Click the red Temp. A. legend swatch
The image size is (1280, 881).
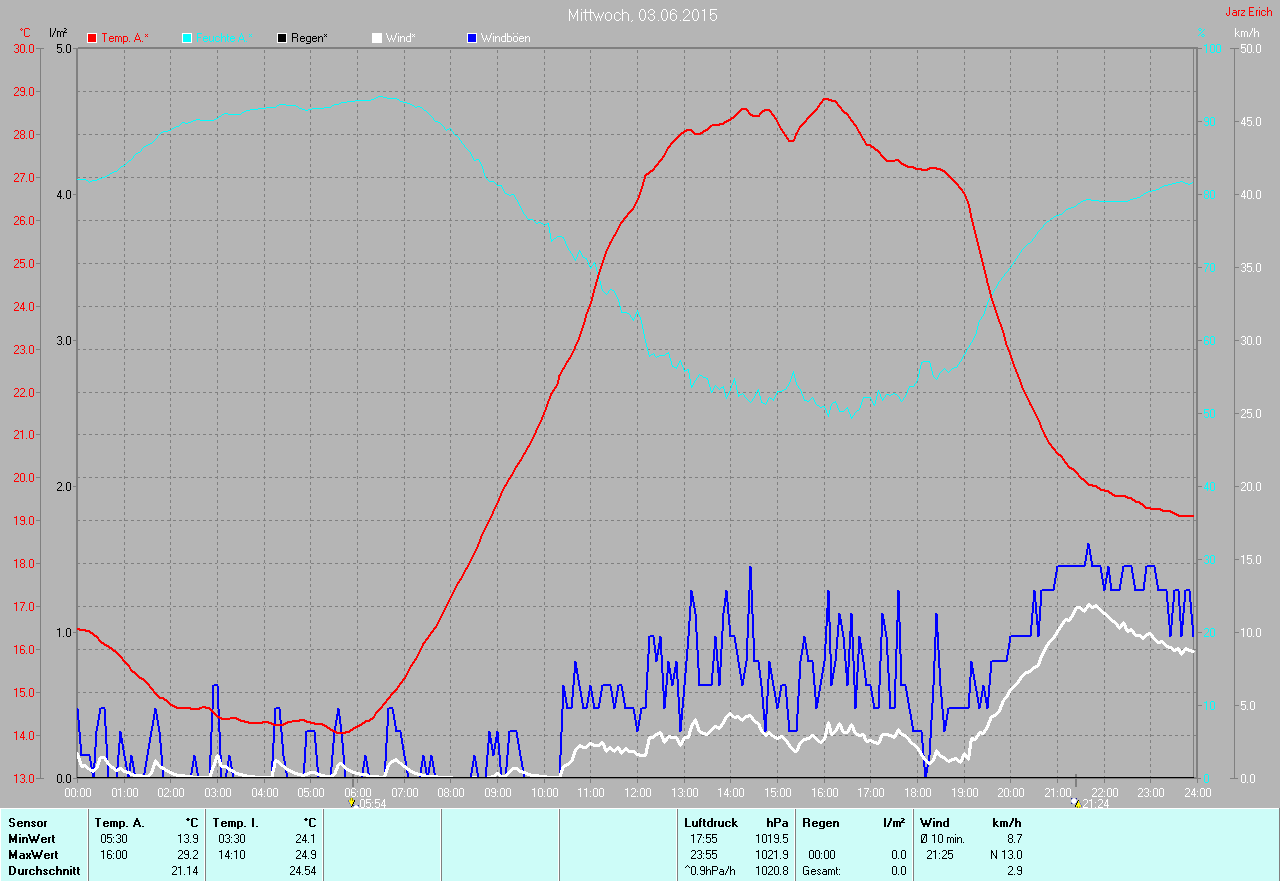93,38
